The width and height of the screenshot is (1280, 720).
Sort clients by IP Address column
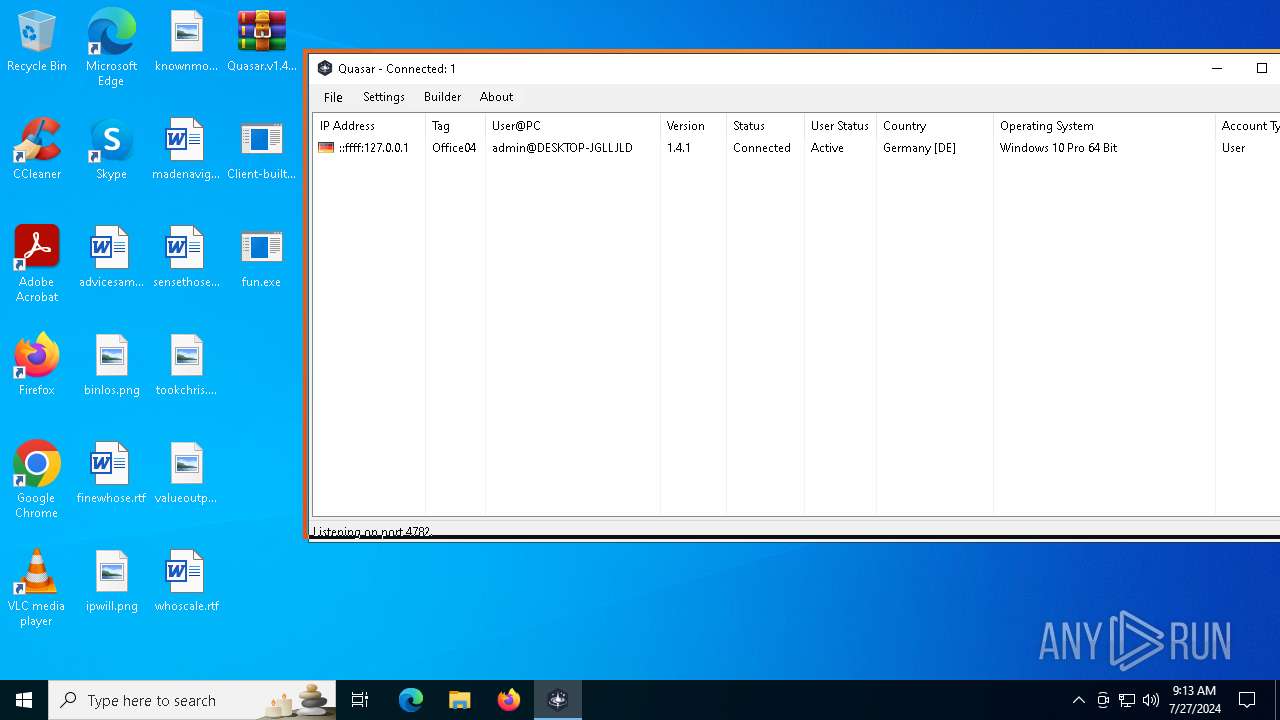pyautogui.click(x=369, y=126)
